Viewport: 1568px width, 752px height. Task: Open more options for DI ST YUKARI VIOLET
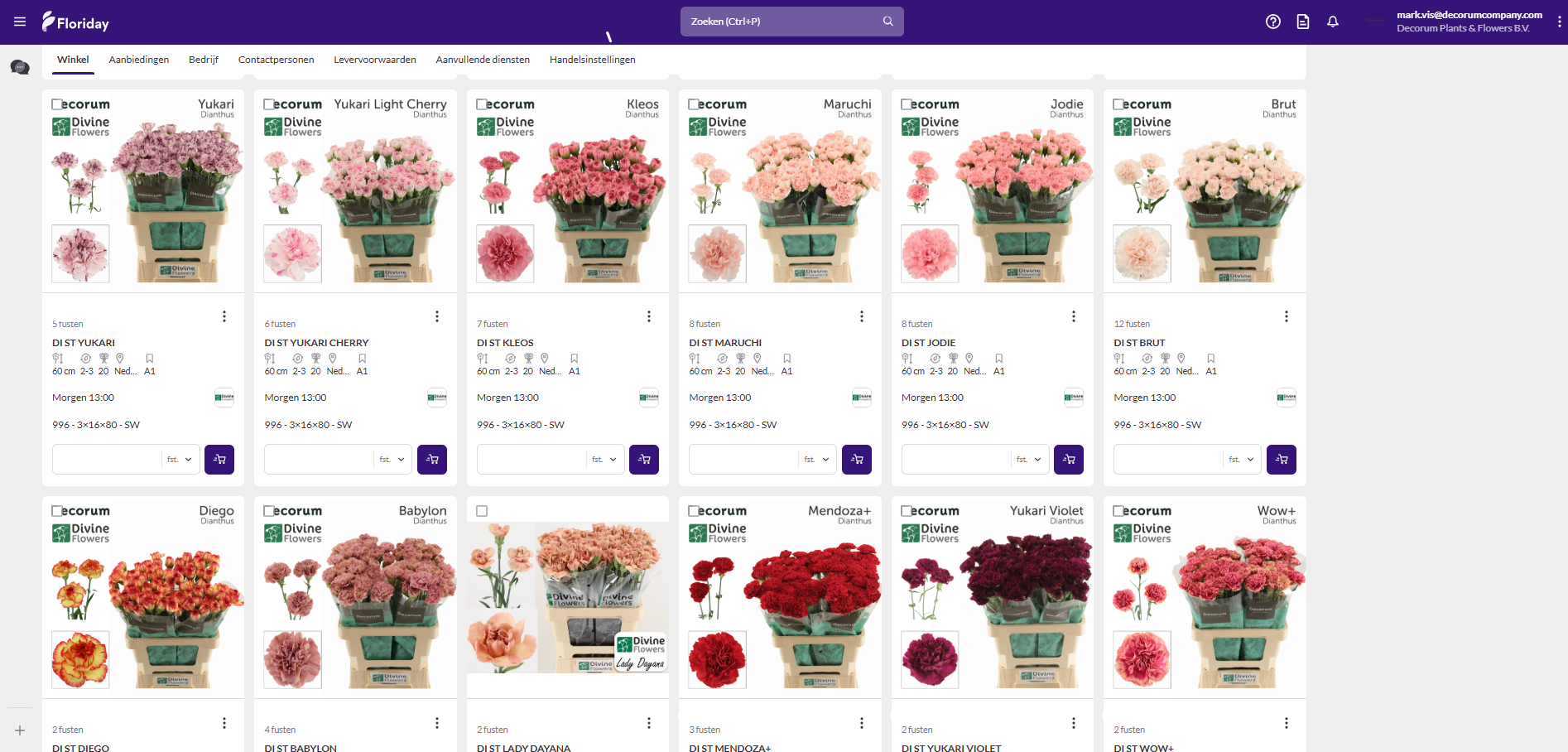(1074, 723)
